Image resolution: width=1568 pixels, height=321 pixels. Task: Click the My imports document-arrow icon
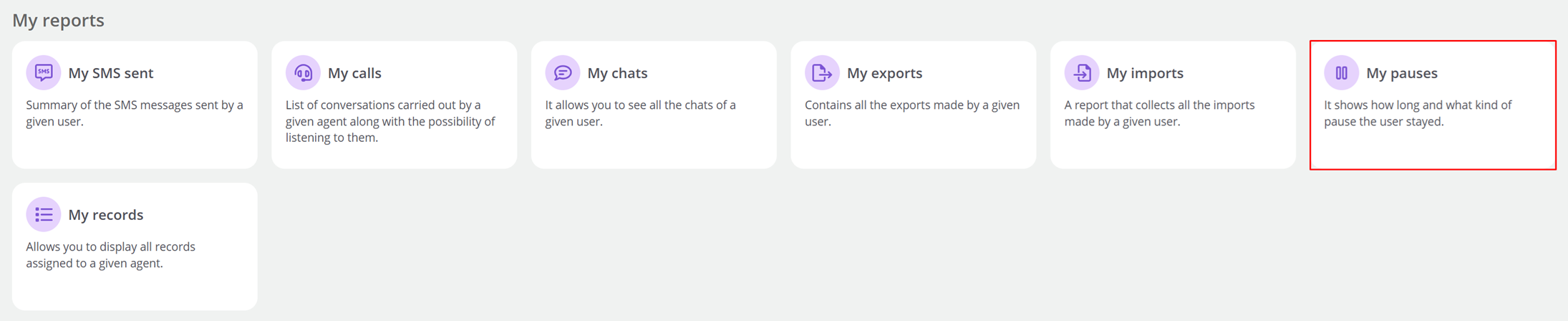click(1082, 73)
